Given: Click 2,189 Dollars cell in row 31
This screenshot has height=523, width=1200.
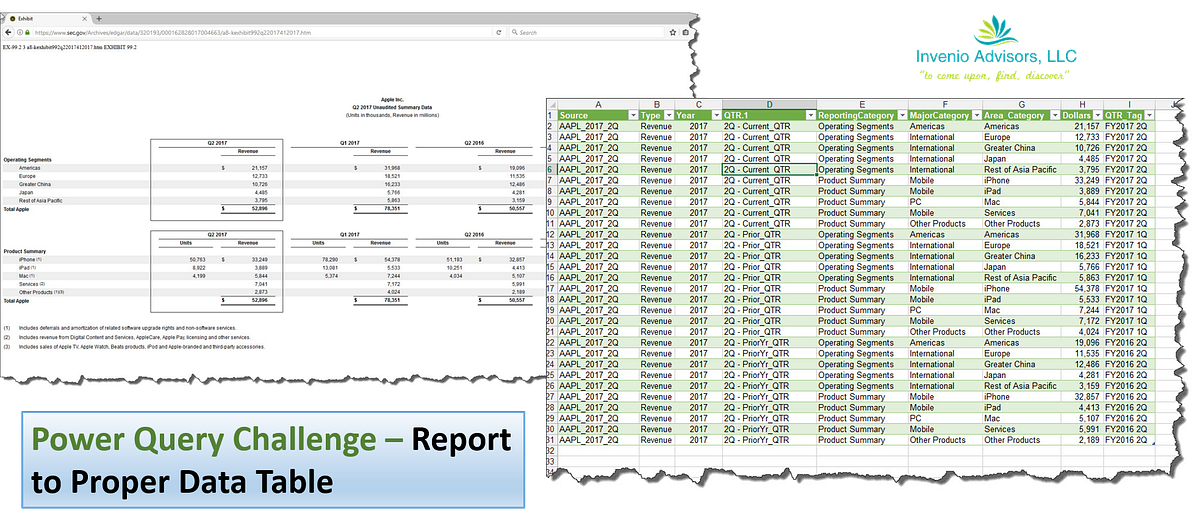Looking at the screenshot, I should pos(1082,440).
